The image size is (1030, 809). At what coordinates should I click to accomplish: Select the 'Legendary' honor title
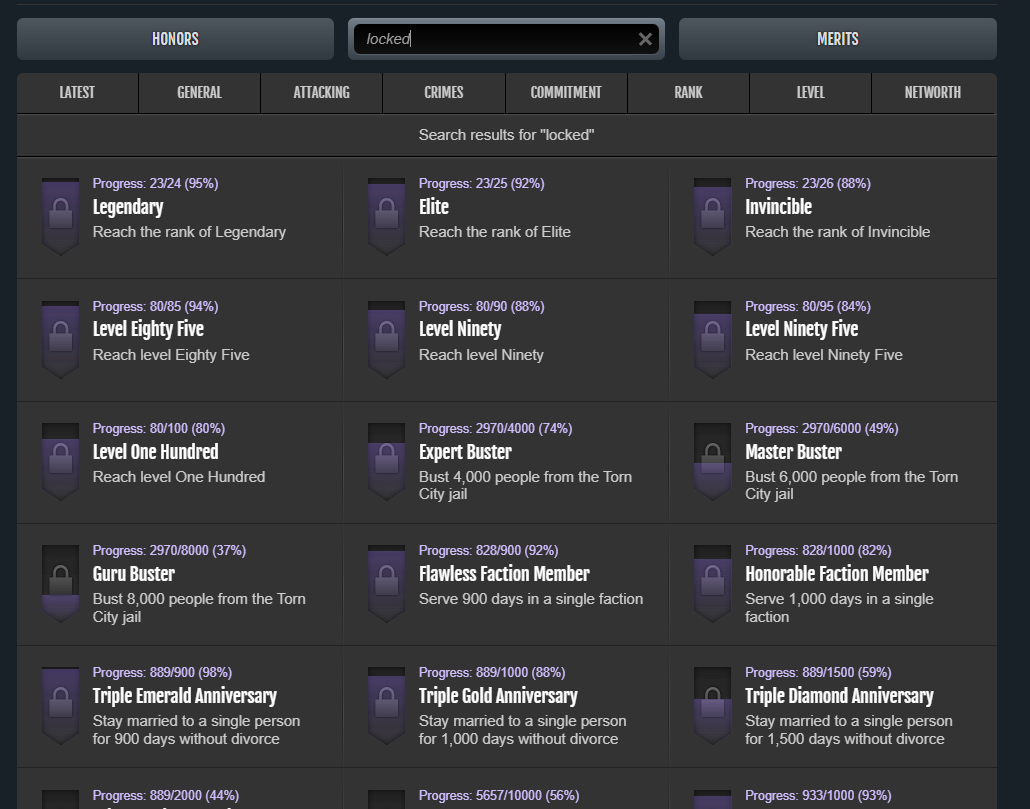coord(128,207)
